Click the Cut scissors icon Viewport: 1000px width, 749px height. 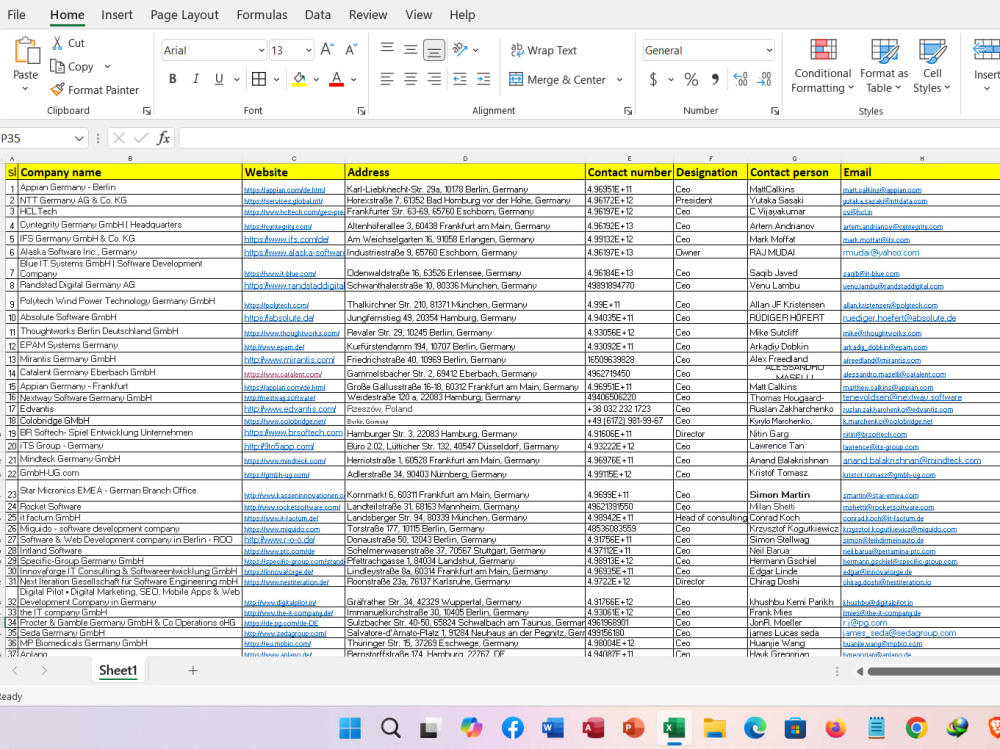[x=57, y=43]
